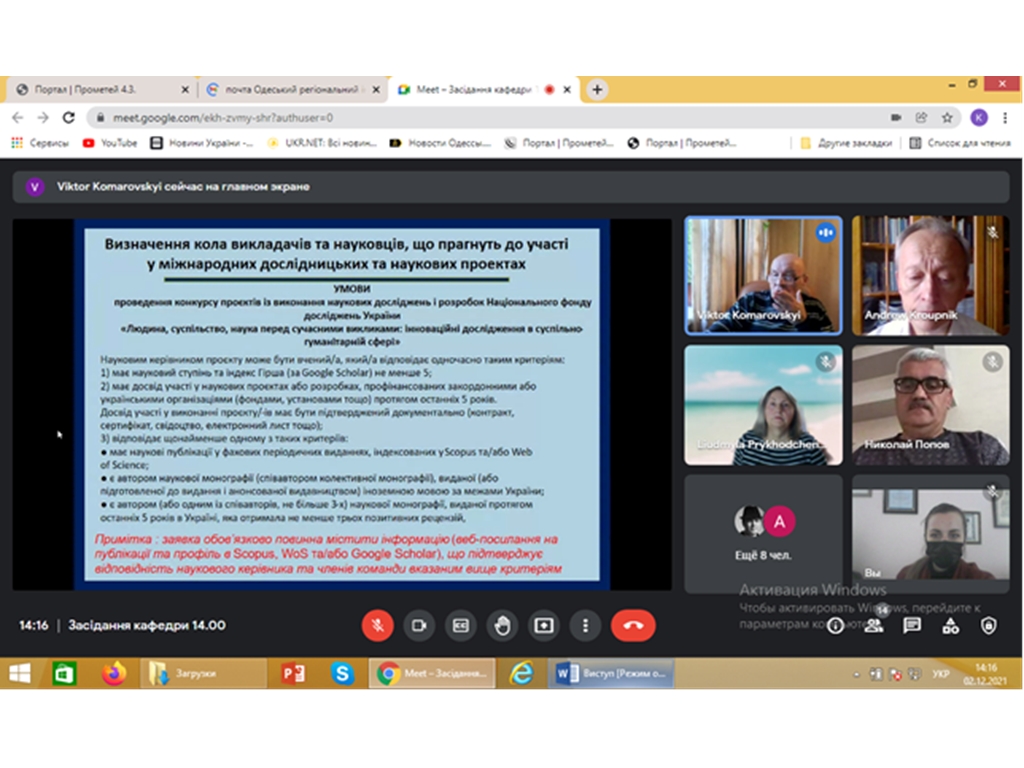Open Сервисы apps bookmark

click(40, 143)
